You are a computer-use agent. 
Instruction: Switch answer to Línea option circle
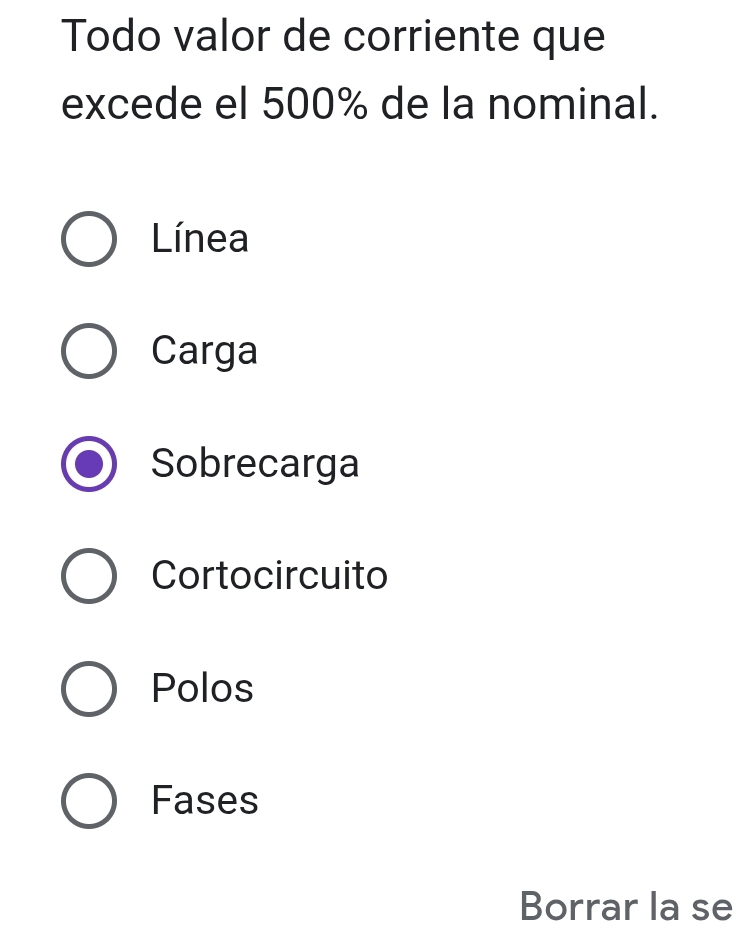pyautogui.click(x=89, y=240)
